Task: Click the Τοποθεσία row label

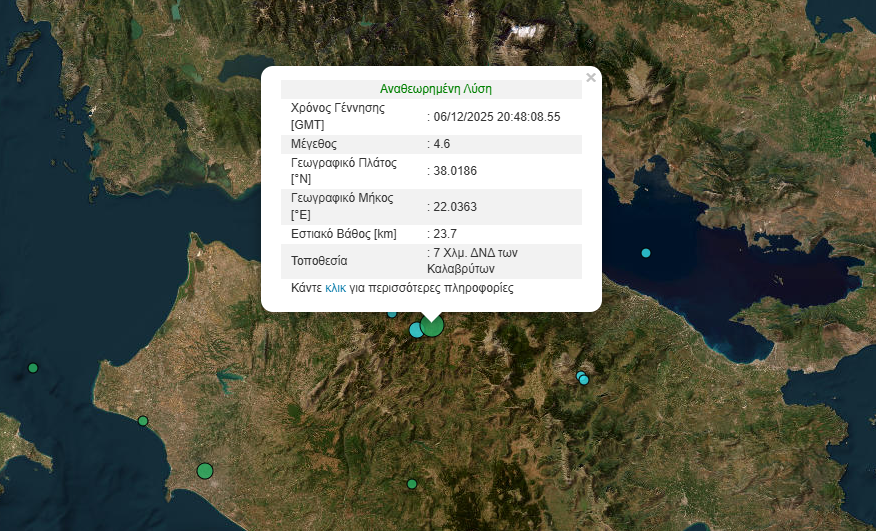Action: [x=319, y=261]
